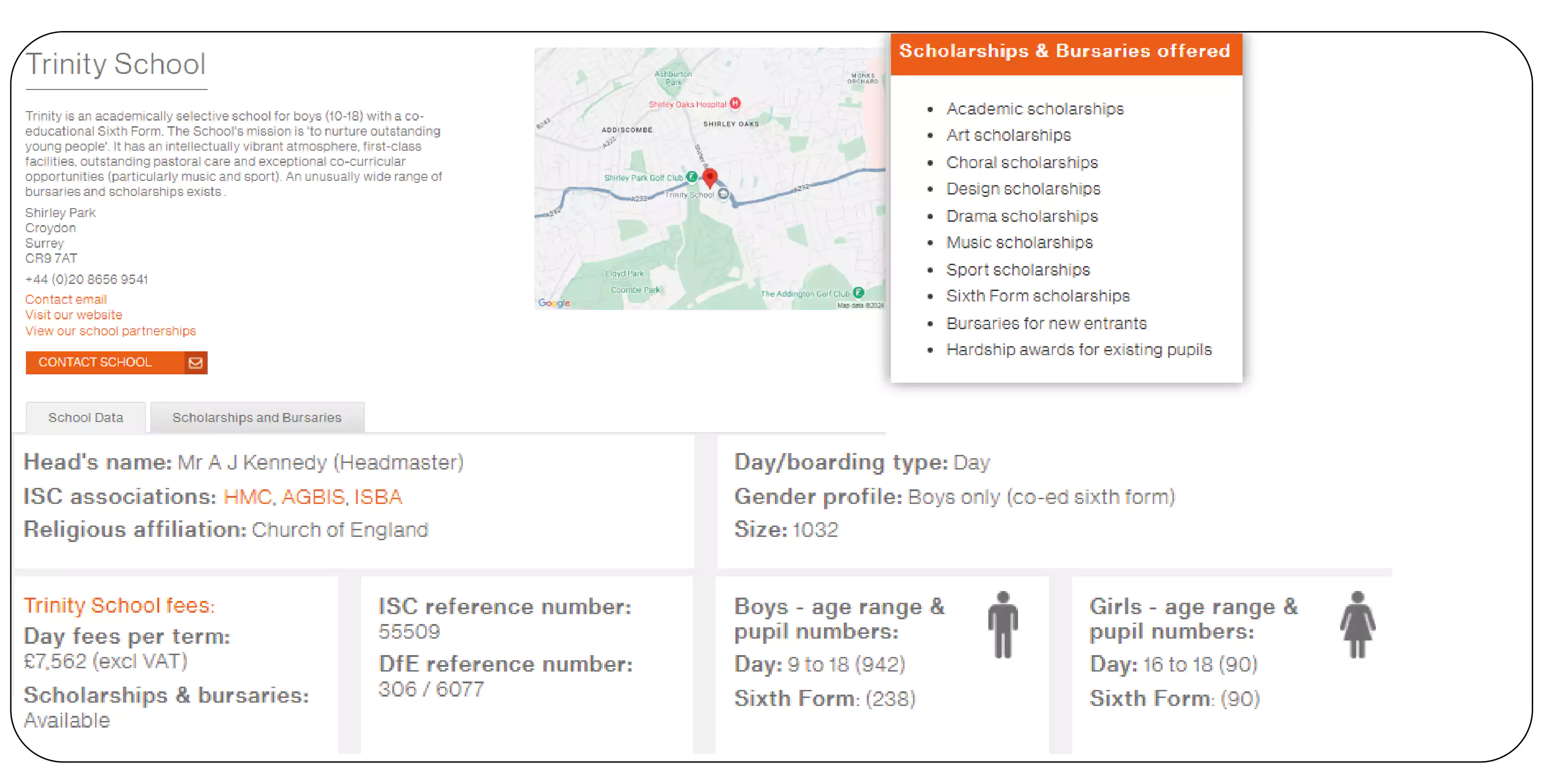Click the CONTACT SCHOOL button

pos(116,363)
